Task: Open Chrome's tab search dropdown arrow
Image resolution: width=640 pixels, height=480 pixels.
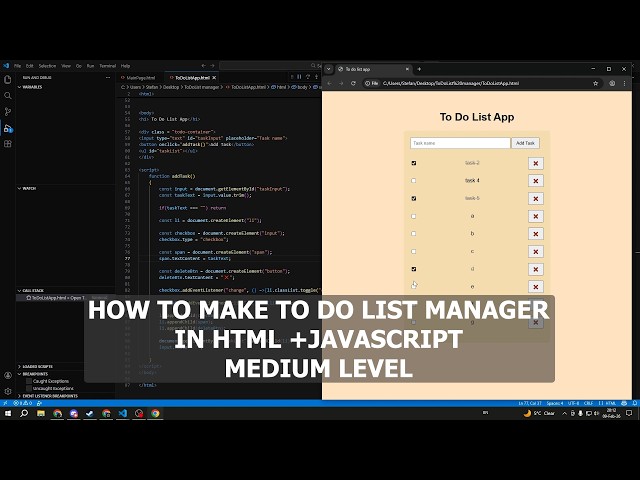Action: (329, 69)
